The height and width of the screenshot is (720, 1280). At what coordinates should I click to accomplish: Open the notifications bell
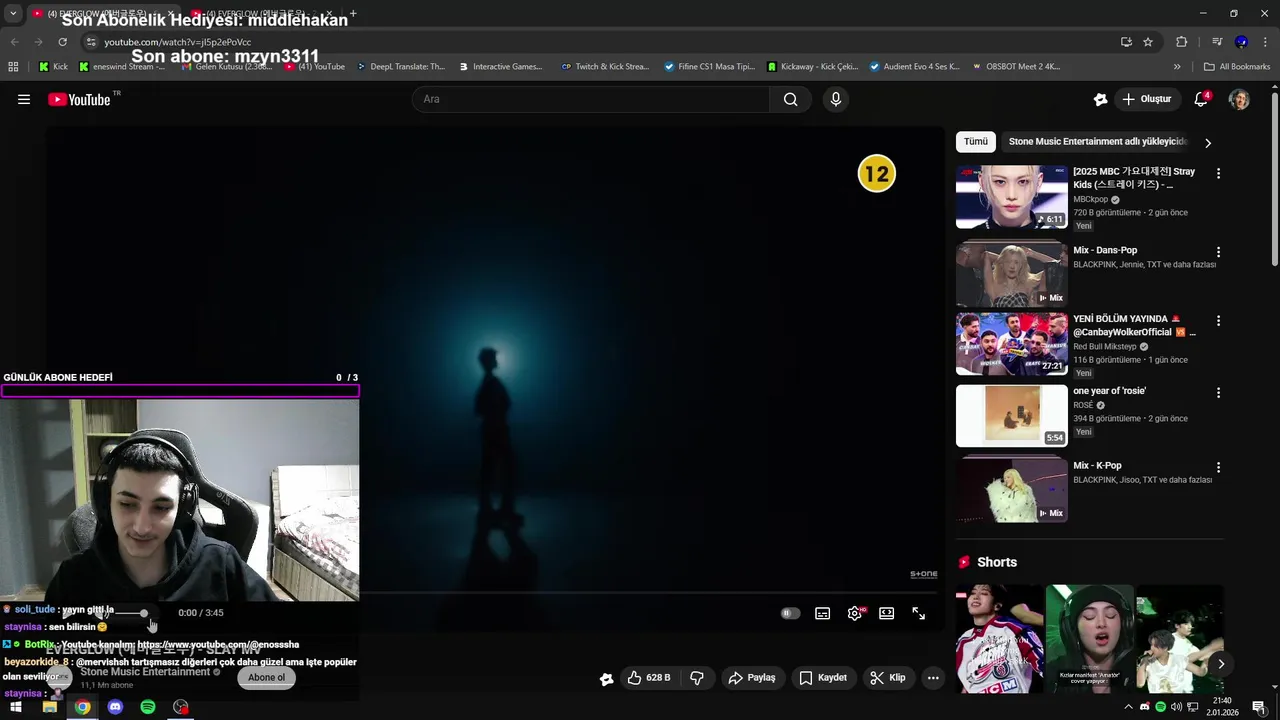pos(1202,99)
